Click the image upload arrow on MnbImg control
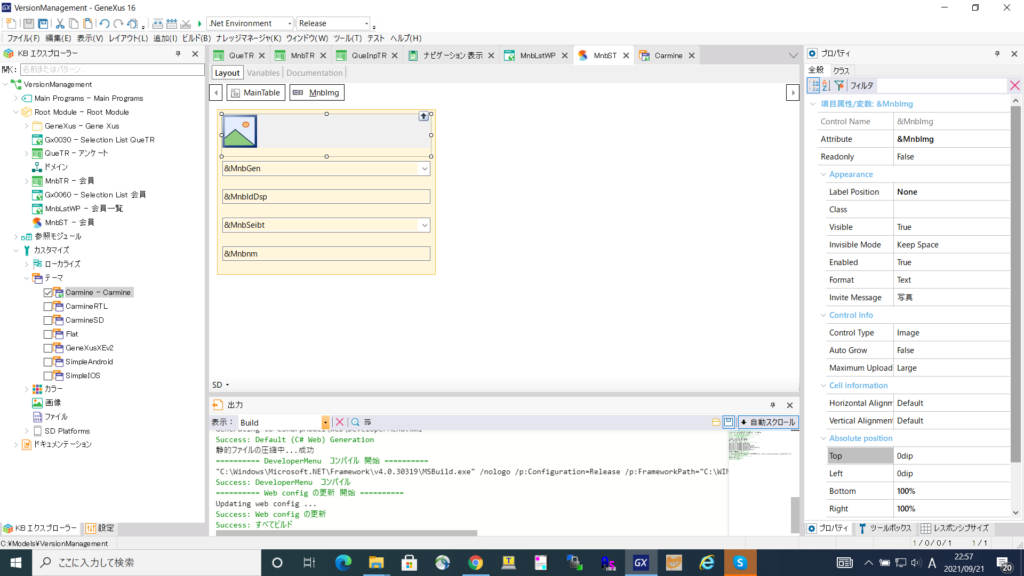Viewport: 1024px width, 576px height. coord(423,116)
